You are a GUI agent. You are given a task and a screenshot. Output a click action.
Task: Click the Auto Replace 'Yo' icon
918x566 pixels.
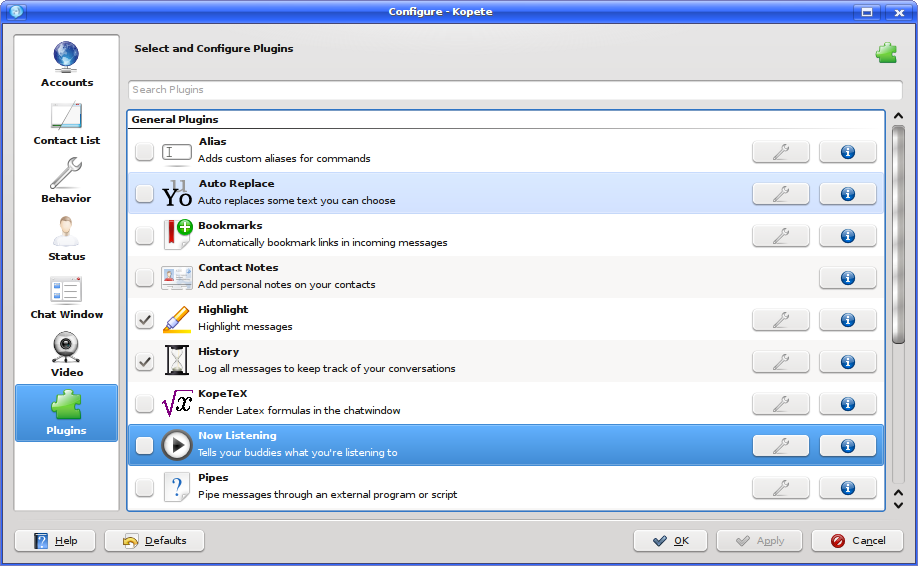tap(176, 194)
